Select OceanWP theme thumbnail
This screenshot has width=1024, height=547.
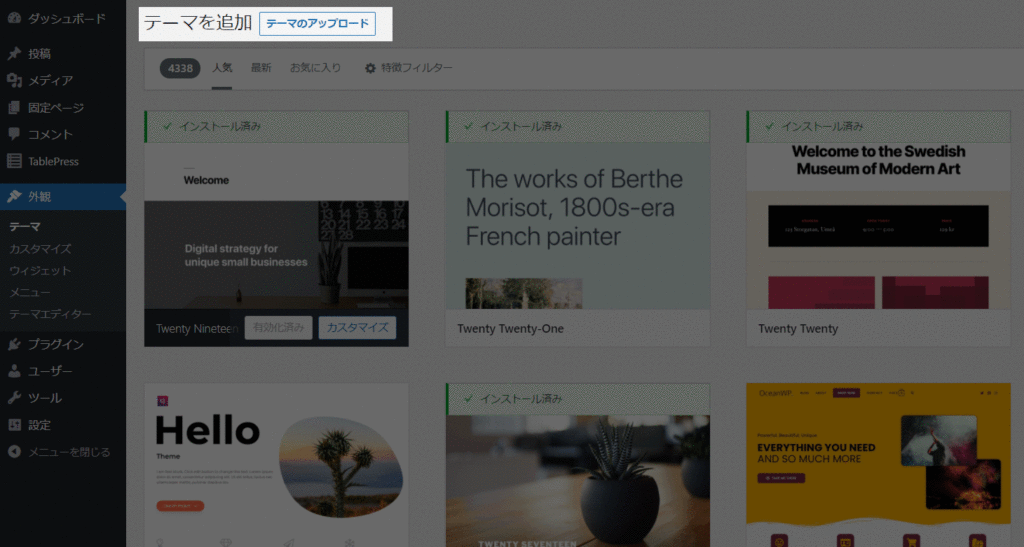coord(878,465)
